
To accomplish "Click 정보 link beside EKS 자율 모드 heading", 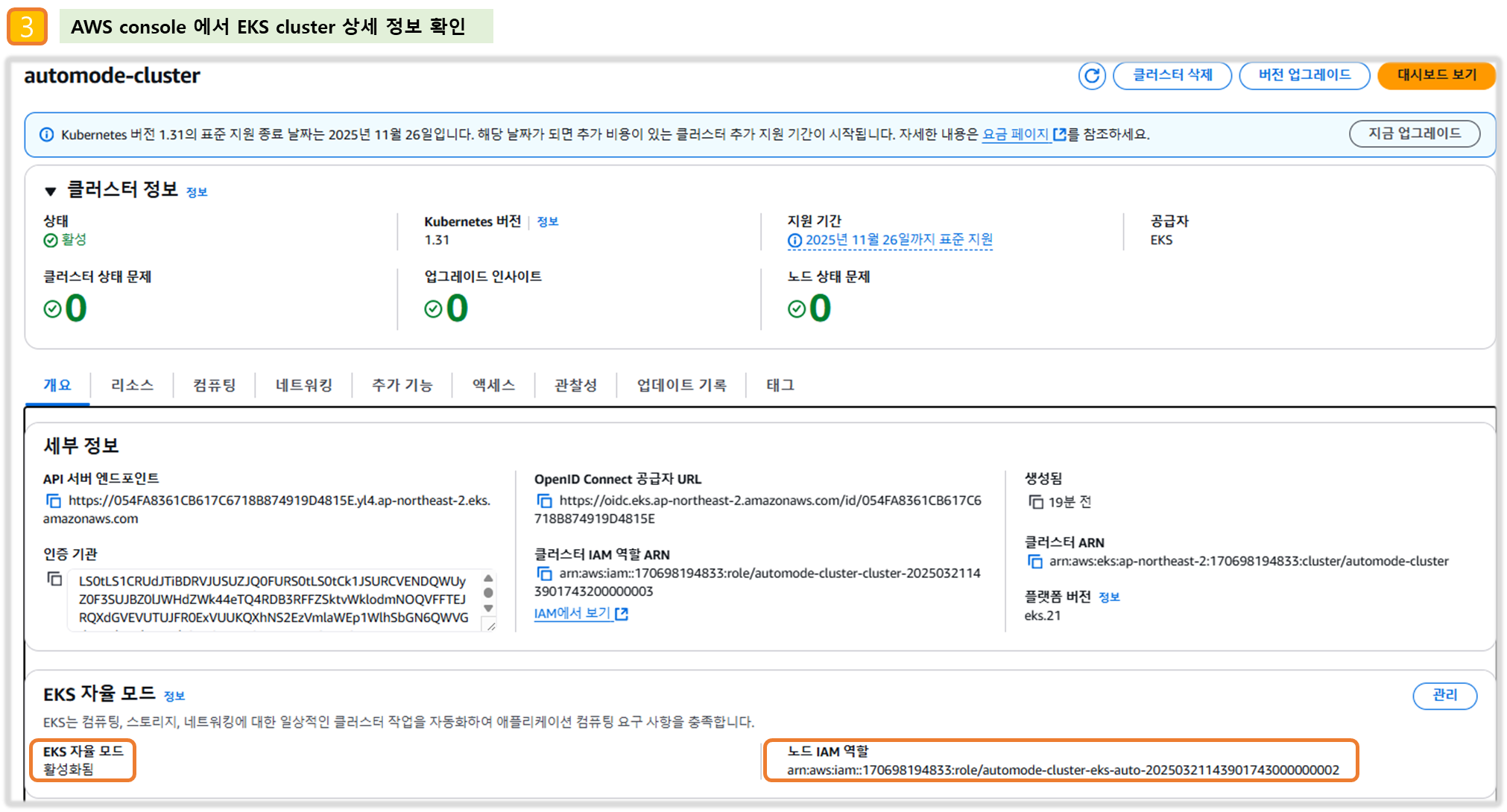I will pos(174,696).
